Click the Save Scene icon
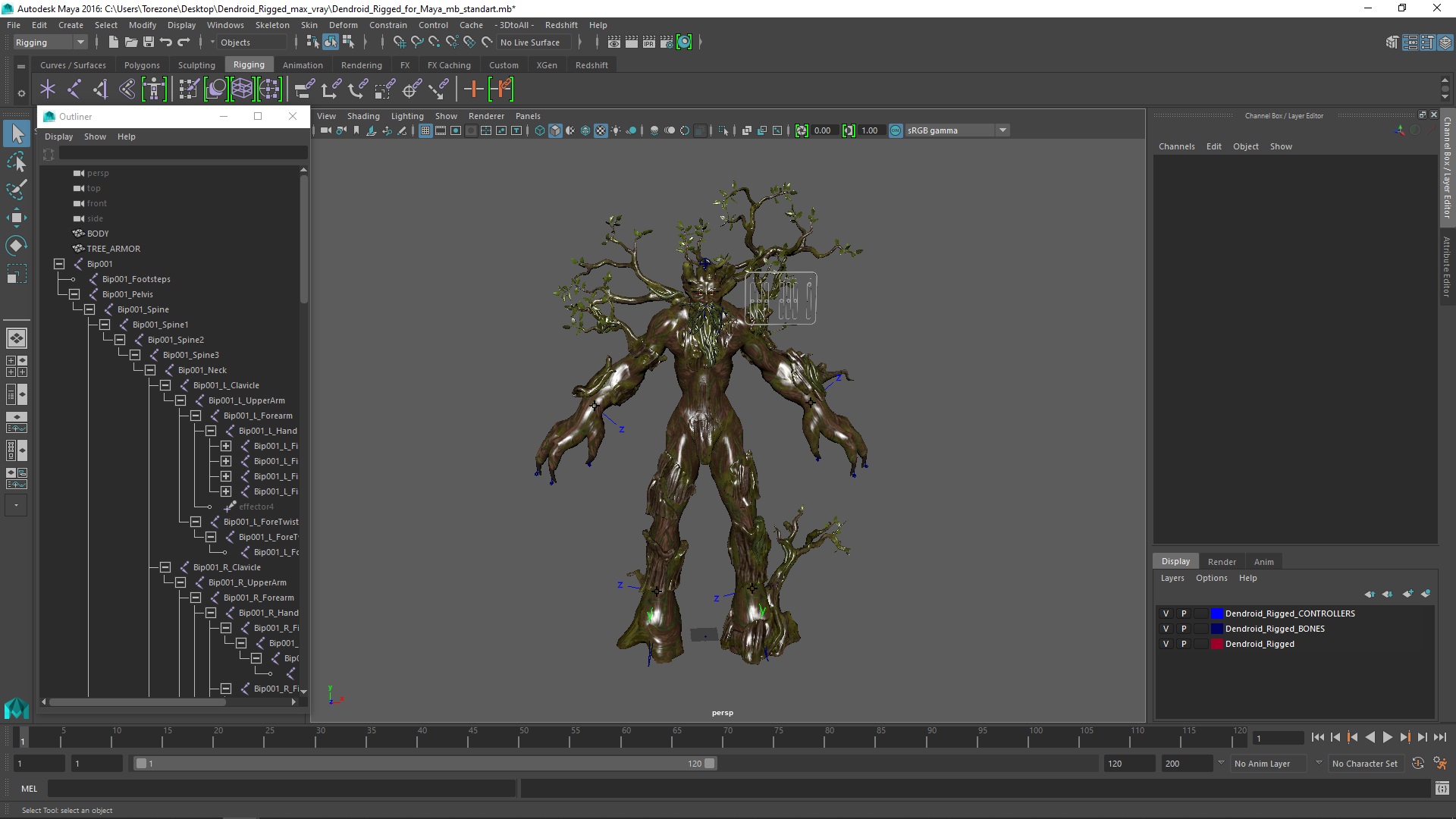 149,42
